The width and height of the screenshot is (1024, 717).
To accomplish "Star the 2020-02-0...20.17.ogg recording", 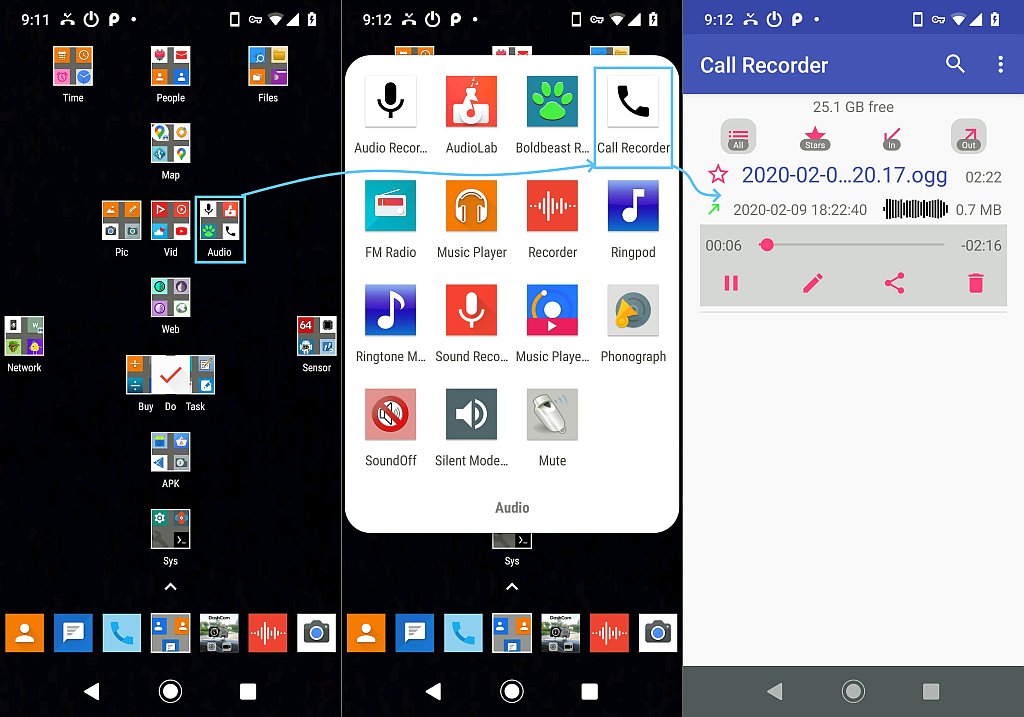I will [718, 174].
